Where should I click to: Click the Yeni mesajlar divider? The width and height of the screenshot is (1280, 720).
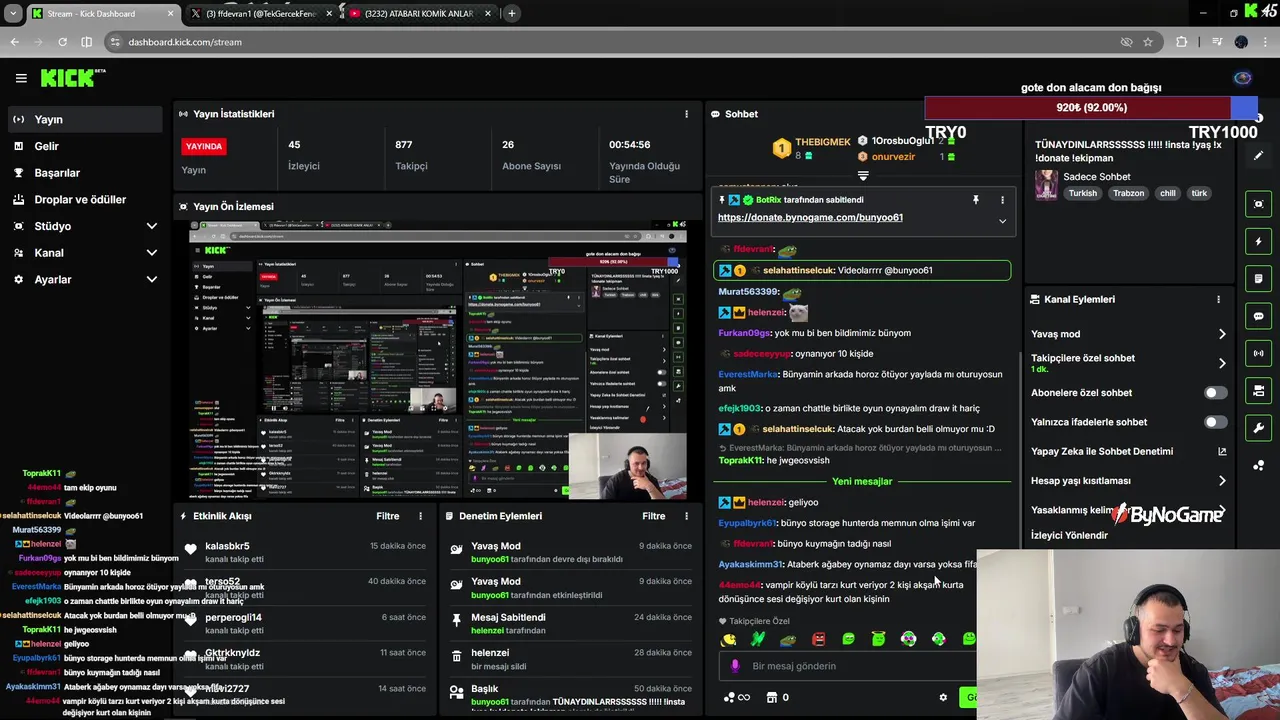[862, 481]
